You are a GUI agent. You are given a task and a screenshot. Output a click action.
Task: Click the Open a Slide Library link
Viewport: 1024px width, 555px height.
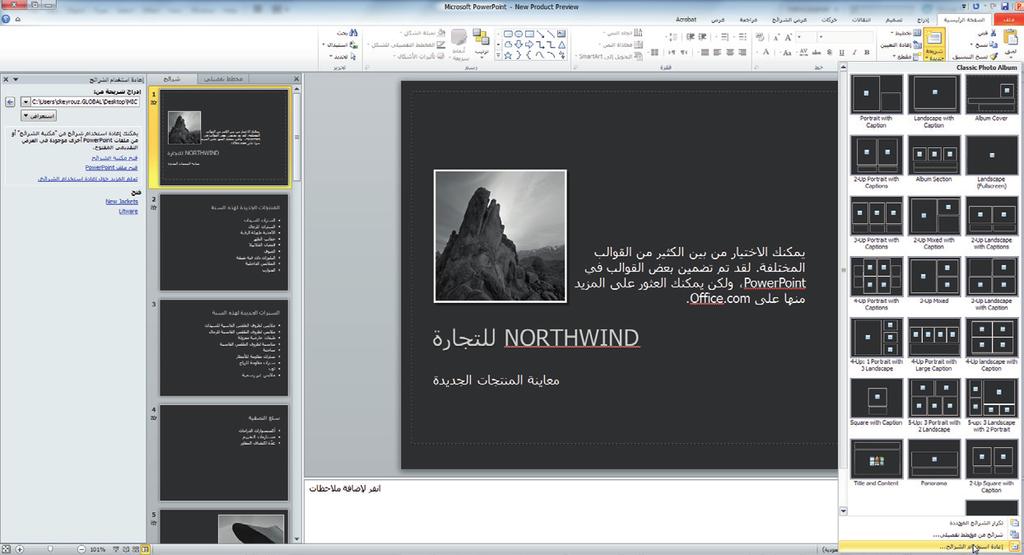(x=114, y=158)
